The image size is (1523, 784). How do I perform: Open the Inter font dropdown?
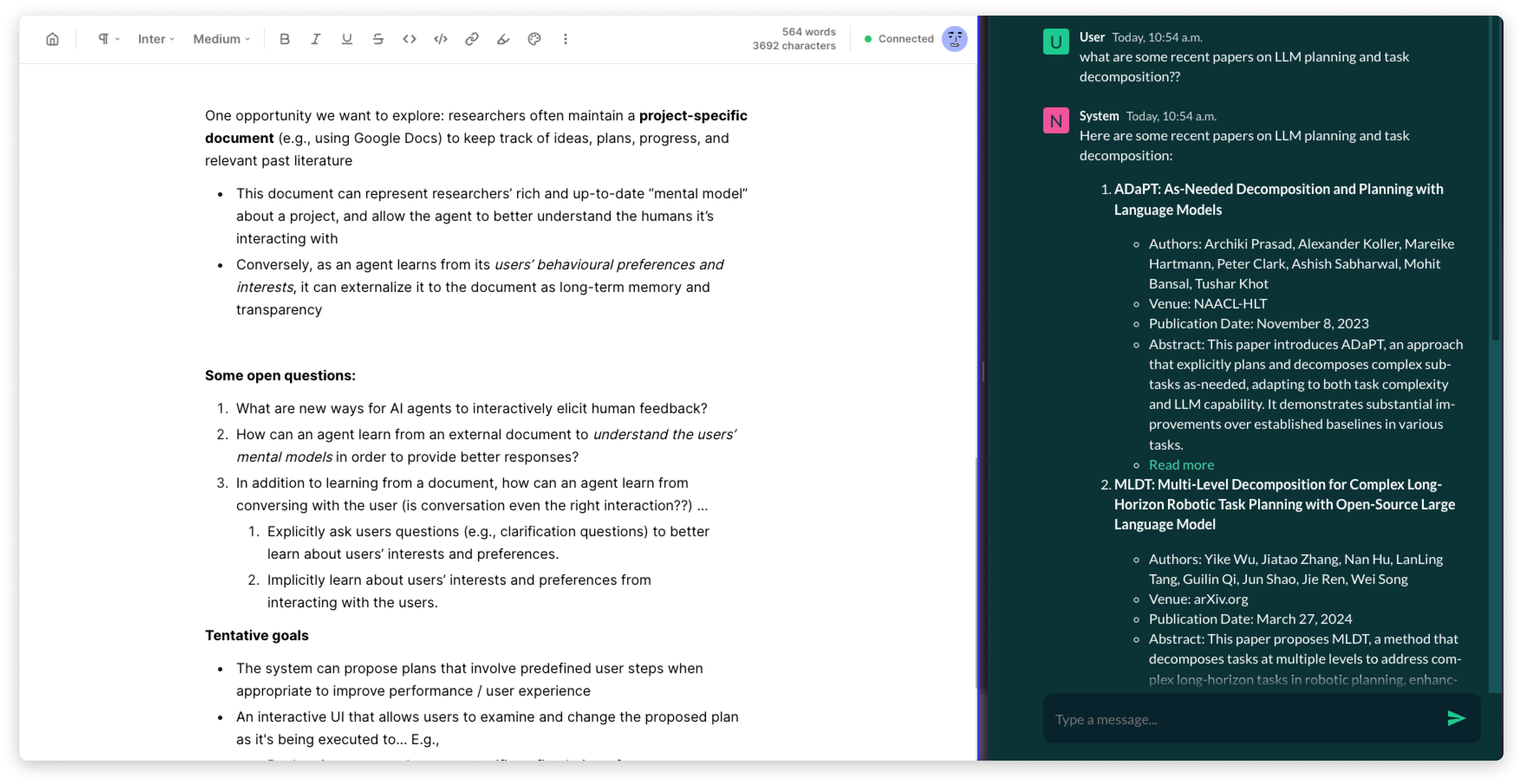(156, 39)
